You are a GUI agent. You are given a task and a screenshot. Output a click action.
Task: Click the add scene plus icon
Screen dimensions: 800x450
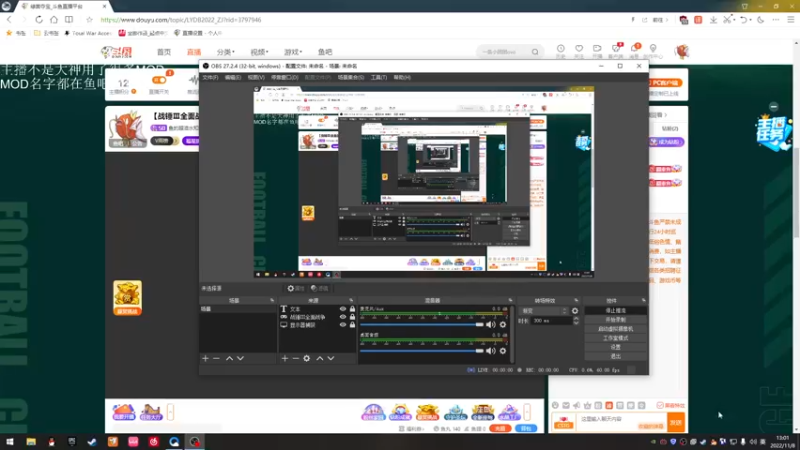(205, 359)
